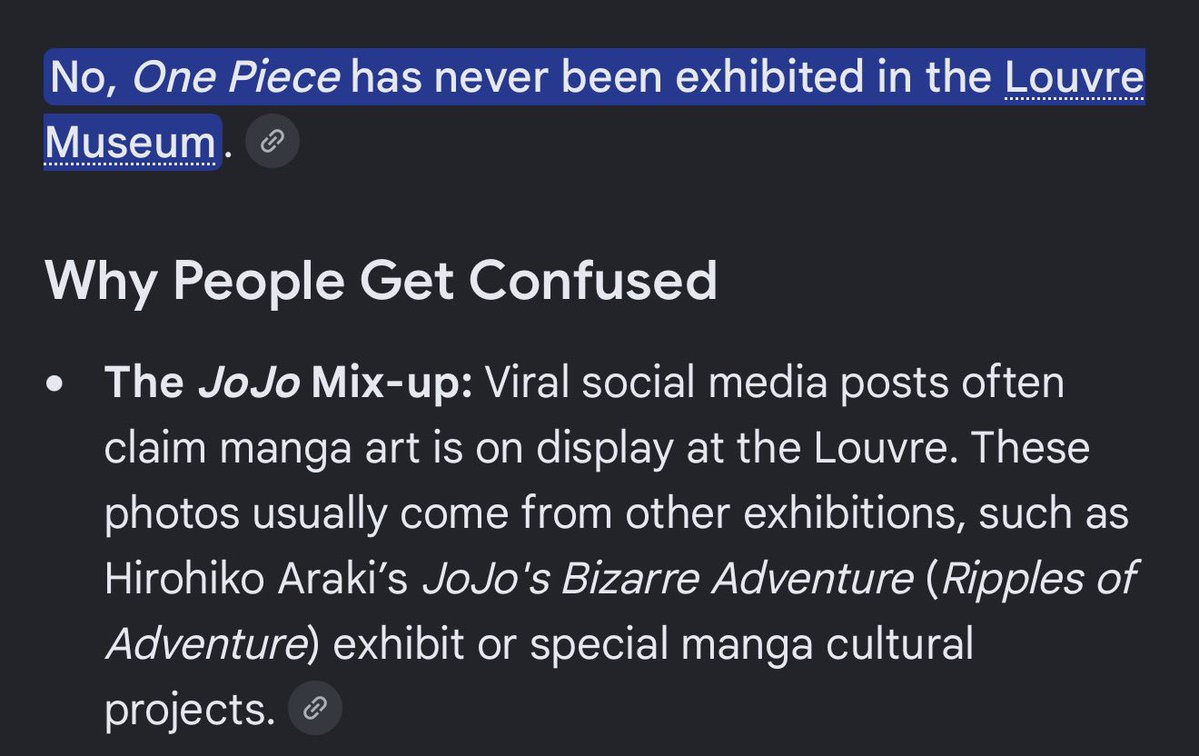Click the word "projects." on the last line
Screen dimensions: 1199x756
coord(190,711)
